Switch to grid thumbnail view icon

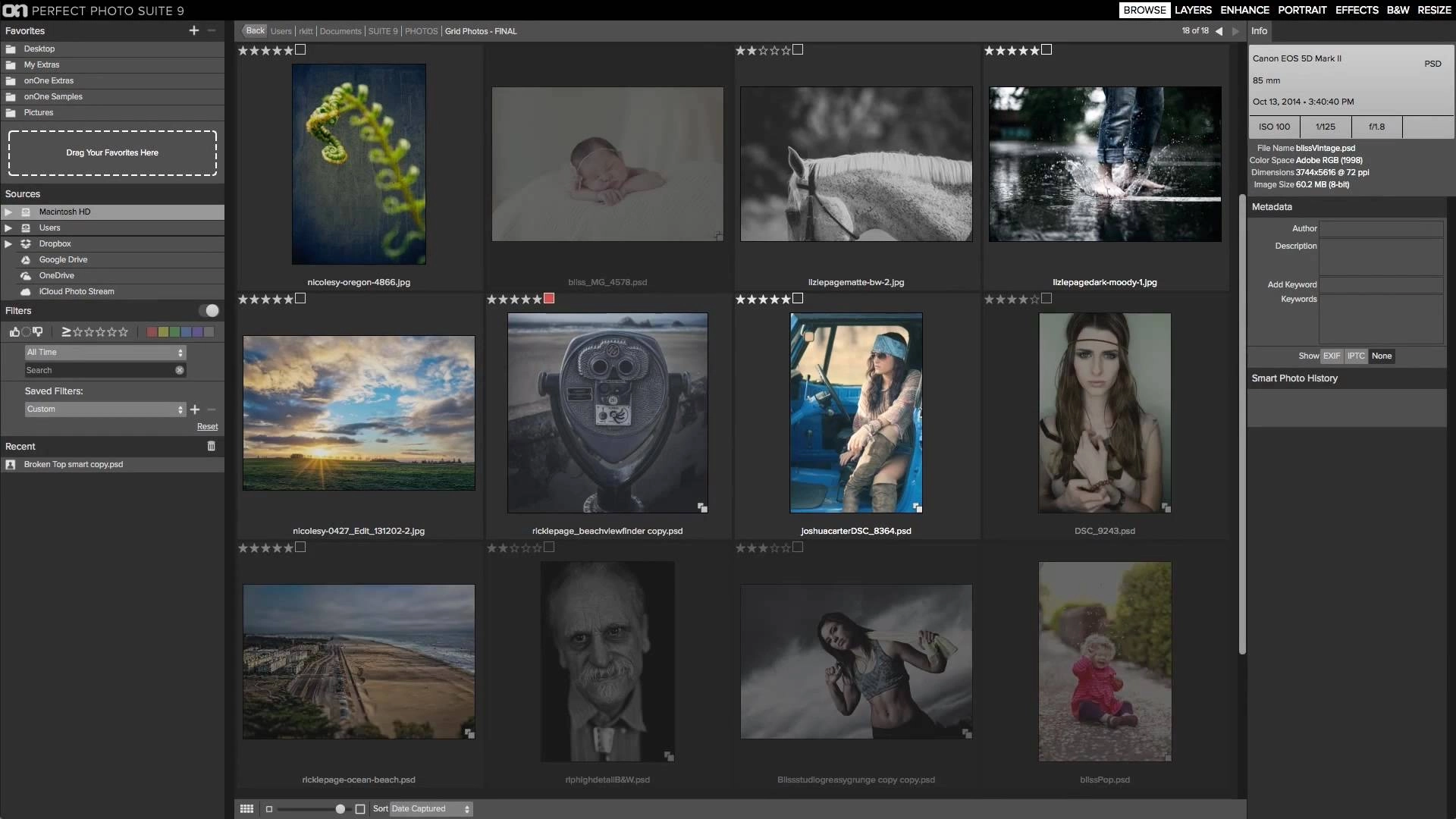246,808
